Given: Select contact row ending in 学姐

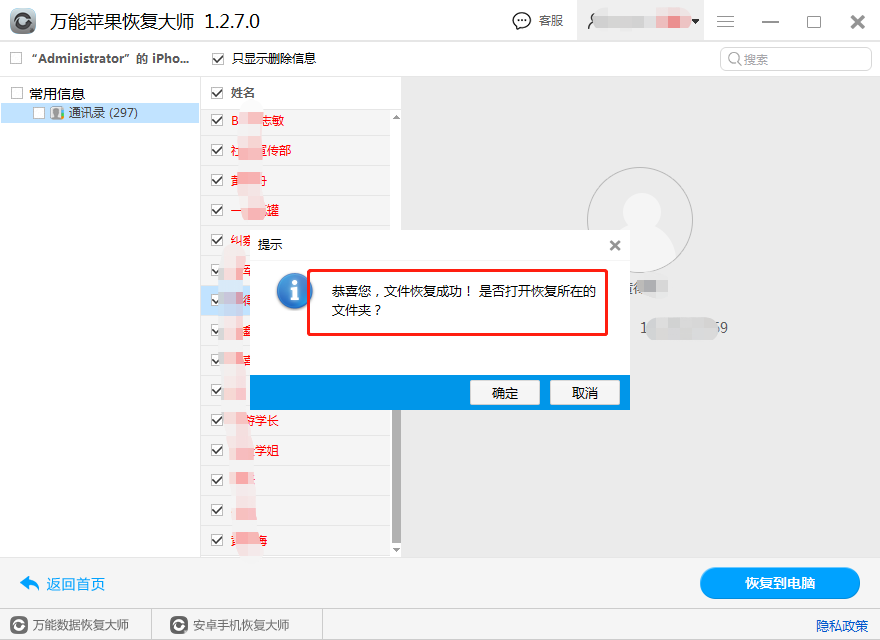Looking at the screenshot, I should 295,450.
